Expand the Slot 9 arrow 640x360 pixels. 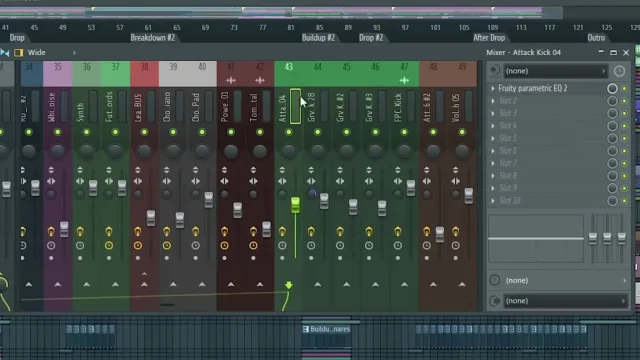(493, 188)
